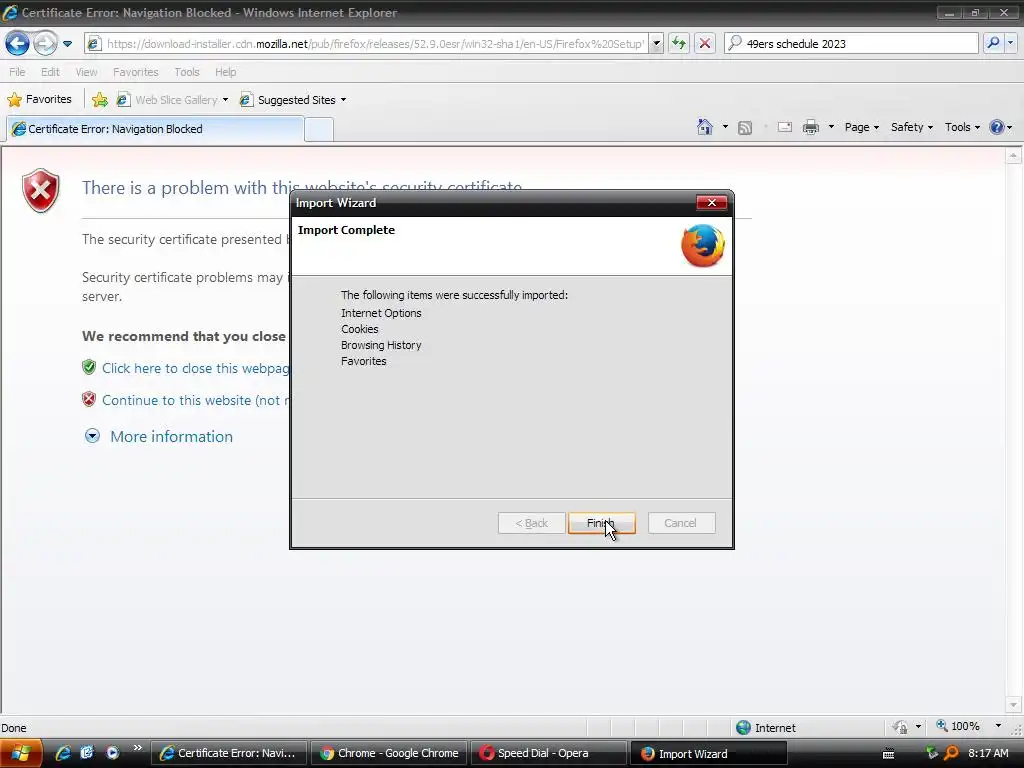Expand the zoom level dropdown arrow

coord(998,726)
